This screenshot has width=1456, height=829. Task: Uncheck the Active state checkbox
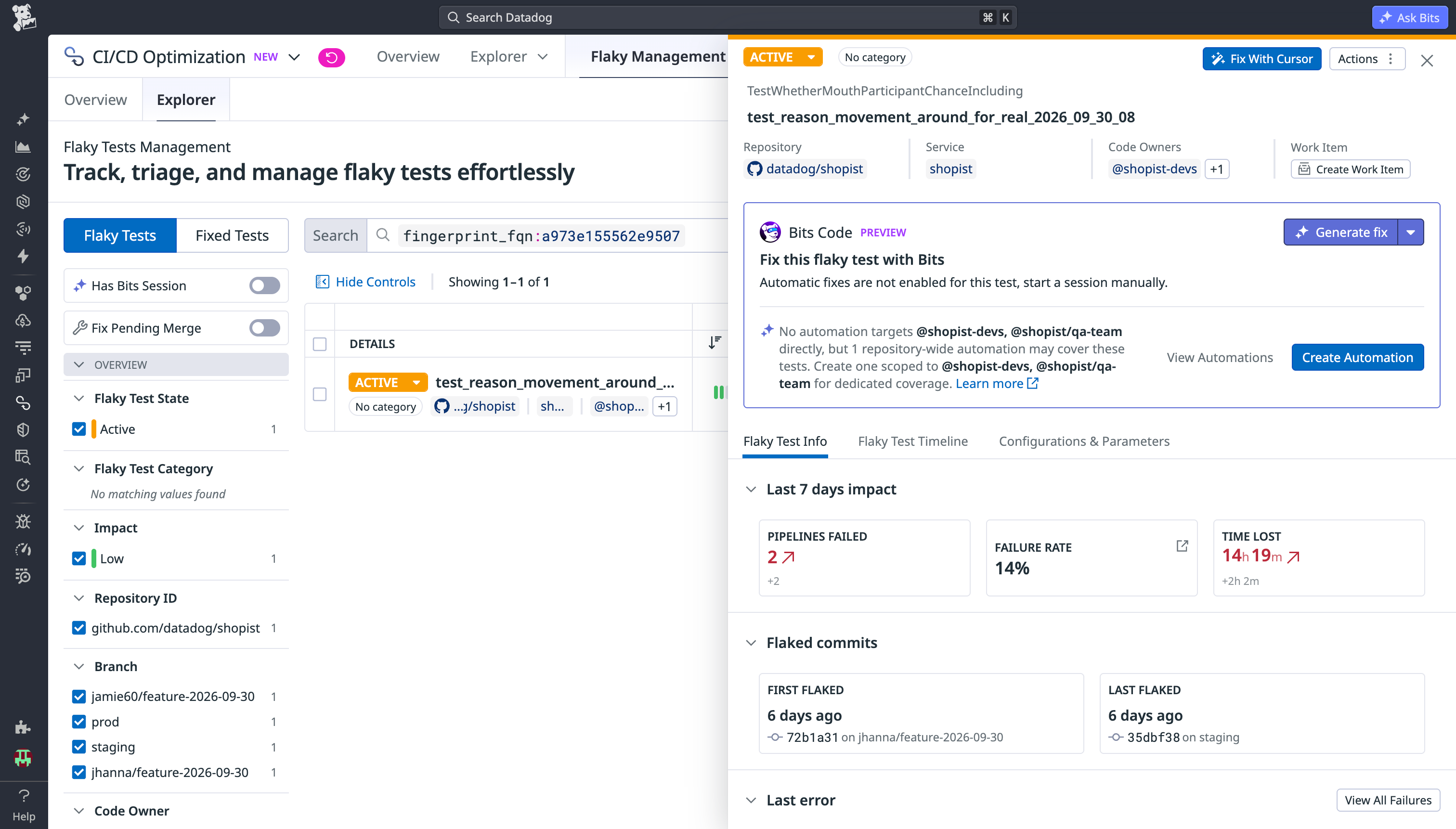coord(79,429)
